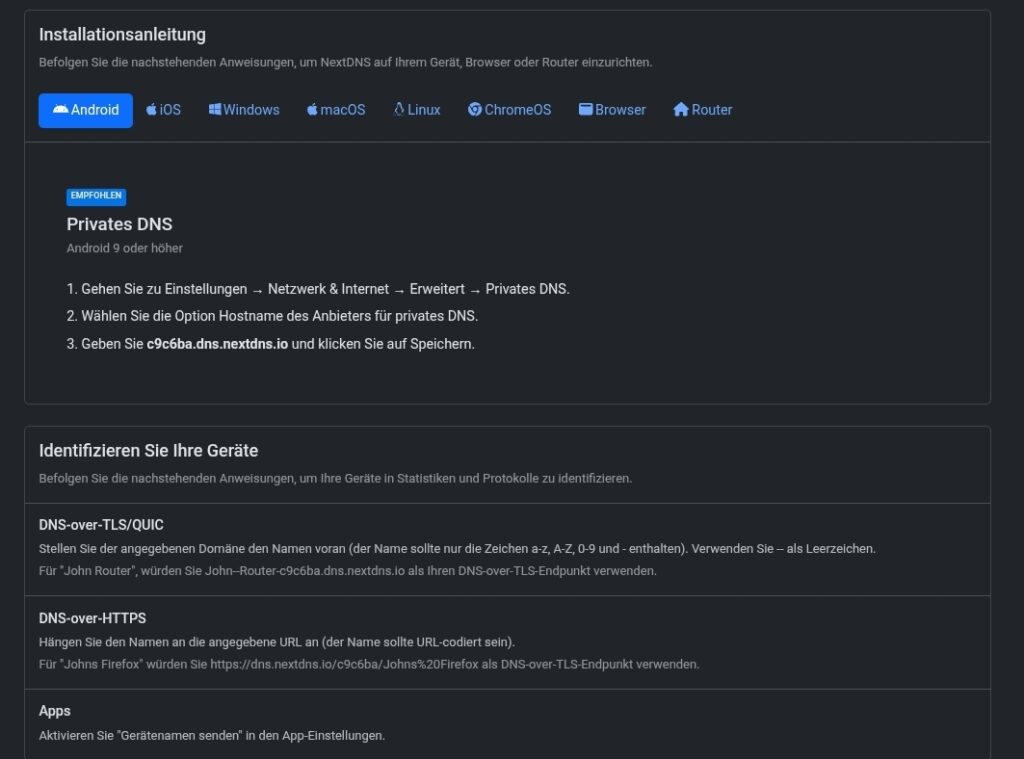Click the EMPFOHLEN badge

96,197
